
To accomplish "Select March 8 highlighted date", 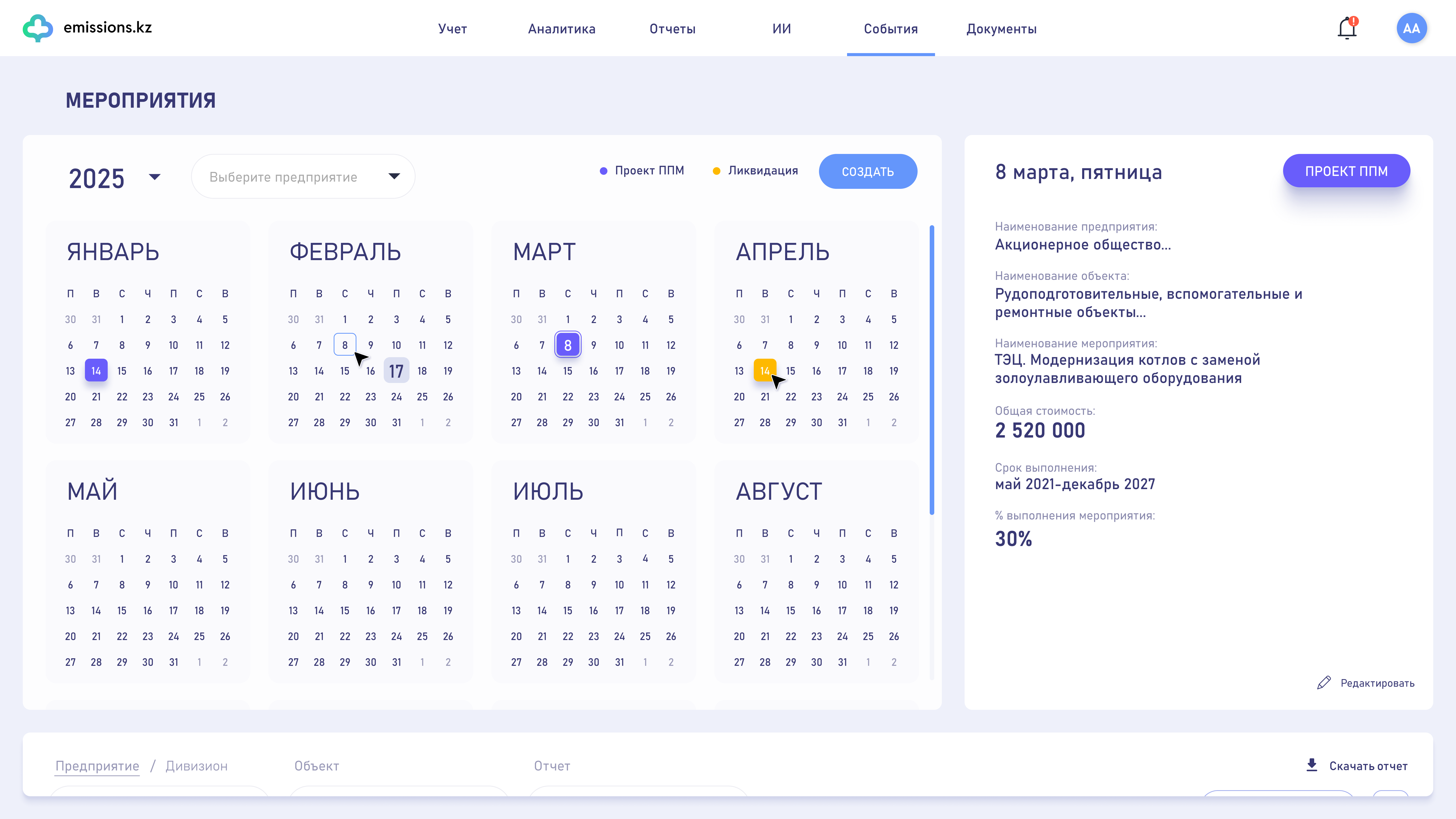I will click(x=567, y=345).
